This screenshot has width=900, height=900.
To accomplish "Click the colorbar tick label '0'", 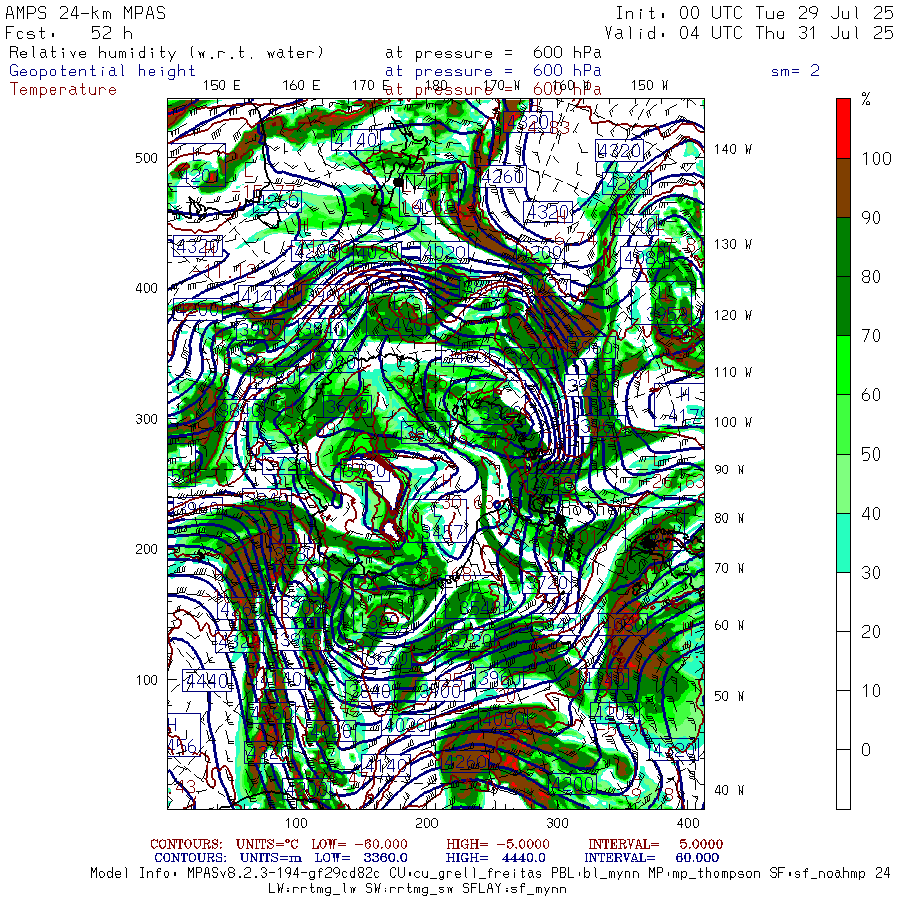I will click(866, 750).
